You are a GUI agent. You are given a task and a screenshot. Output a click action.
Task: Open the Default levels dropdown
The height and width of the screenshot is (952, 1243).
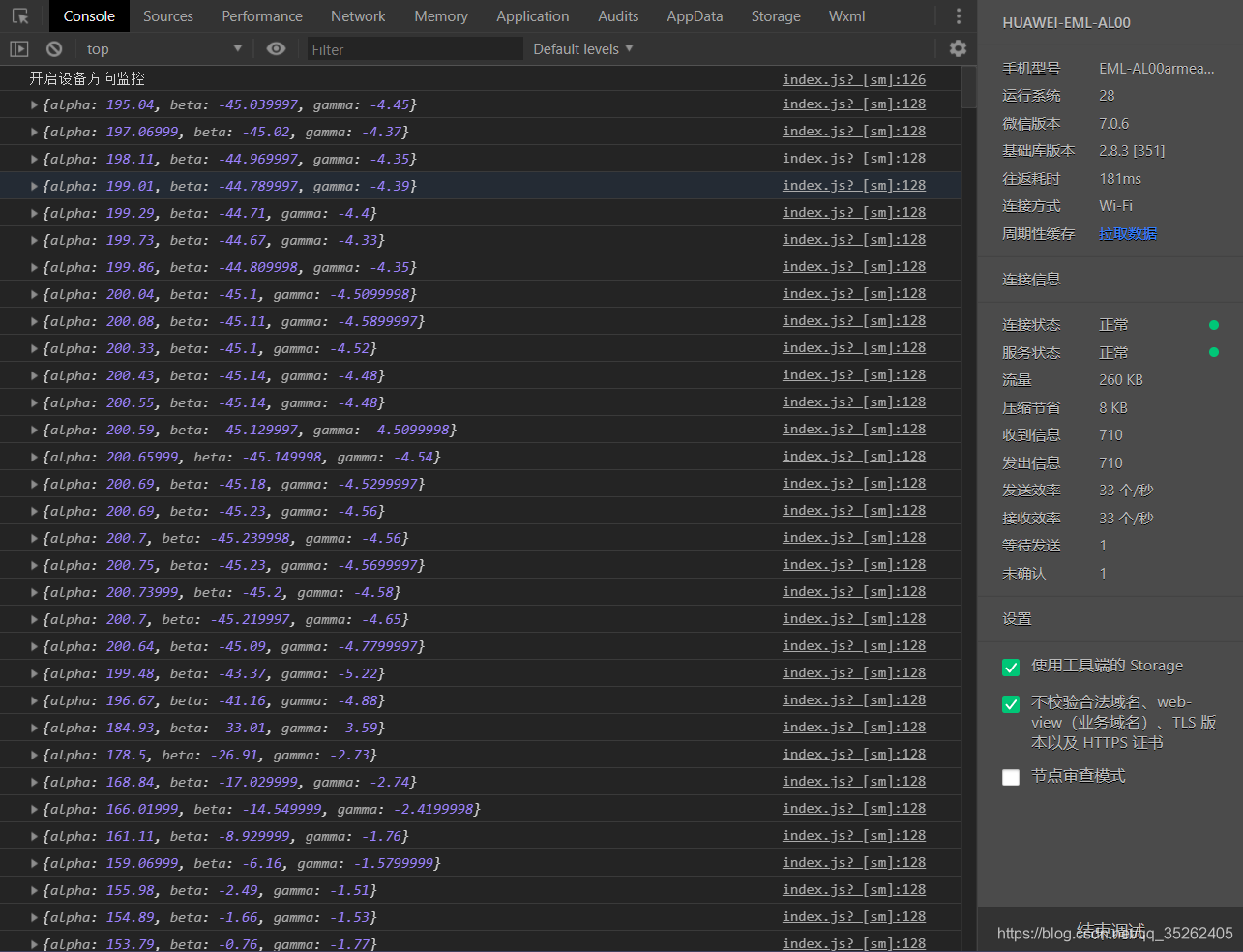tap(583, 48)
